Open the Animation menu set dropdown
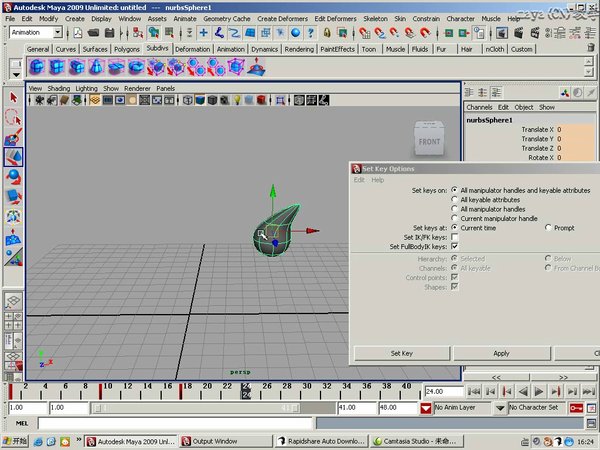The height and width of the screenshot is (450, 600). 57,33
